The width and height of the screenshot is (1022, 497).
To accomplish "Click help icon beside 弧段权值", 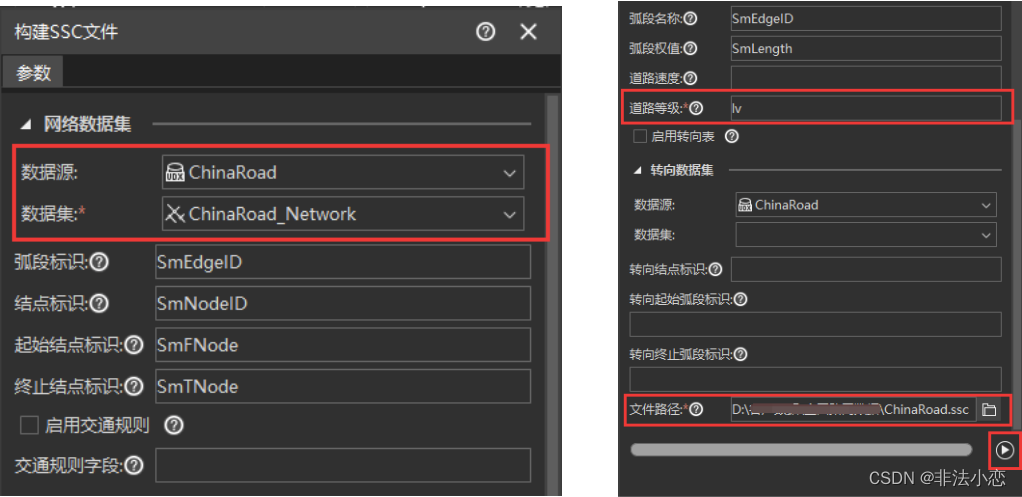I will (x=690, y=48).
